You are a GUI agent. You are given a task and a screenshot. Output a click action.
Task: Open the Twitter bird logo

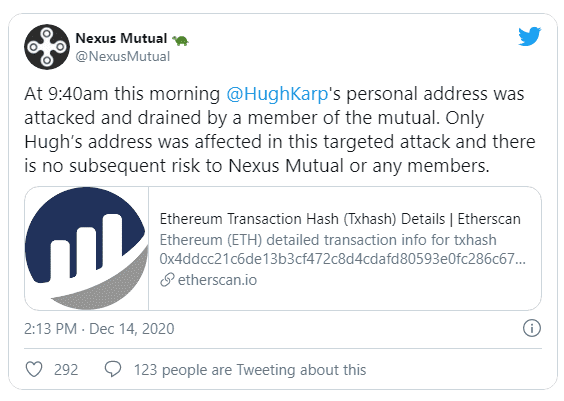point(530,36)
